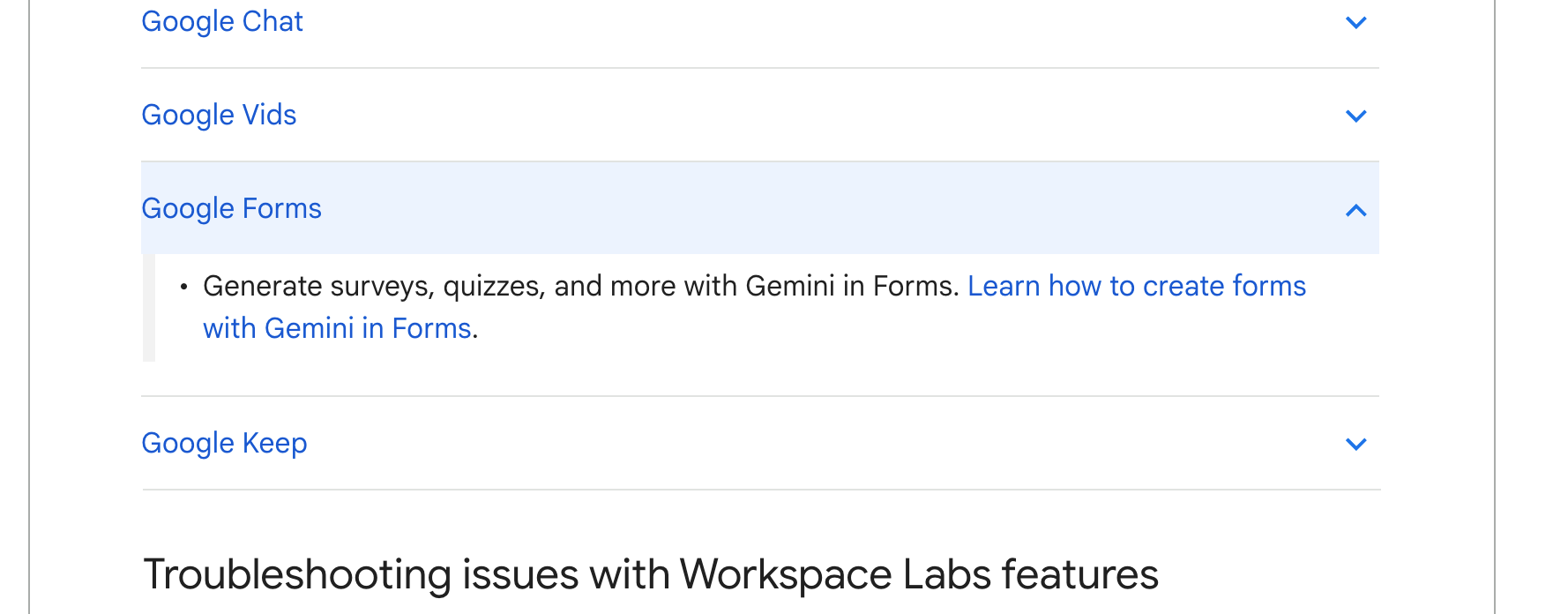The image size is (1568, 614).
Task: Expand the Google Keep chevron arrow
Action: point(1355,444)
